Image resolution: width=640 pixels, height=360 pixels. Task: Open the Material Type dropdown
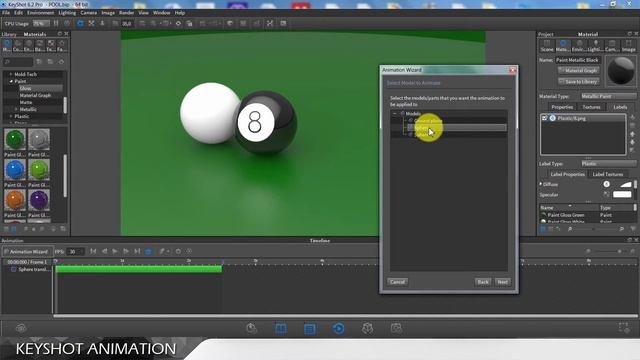pos(608,96)
